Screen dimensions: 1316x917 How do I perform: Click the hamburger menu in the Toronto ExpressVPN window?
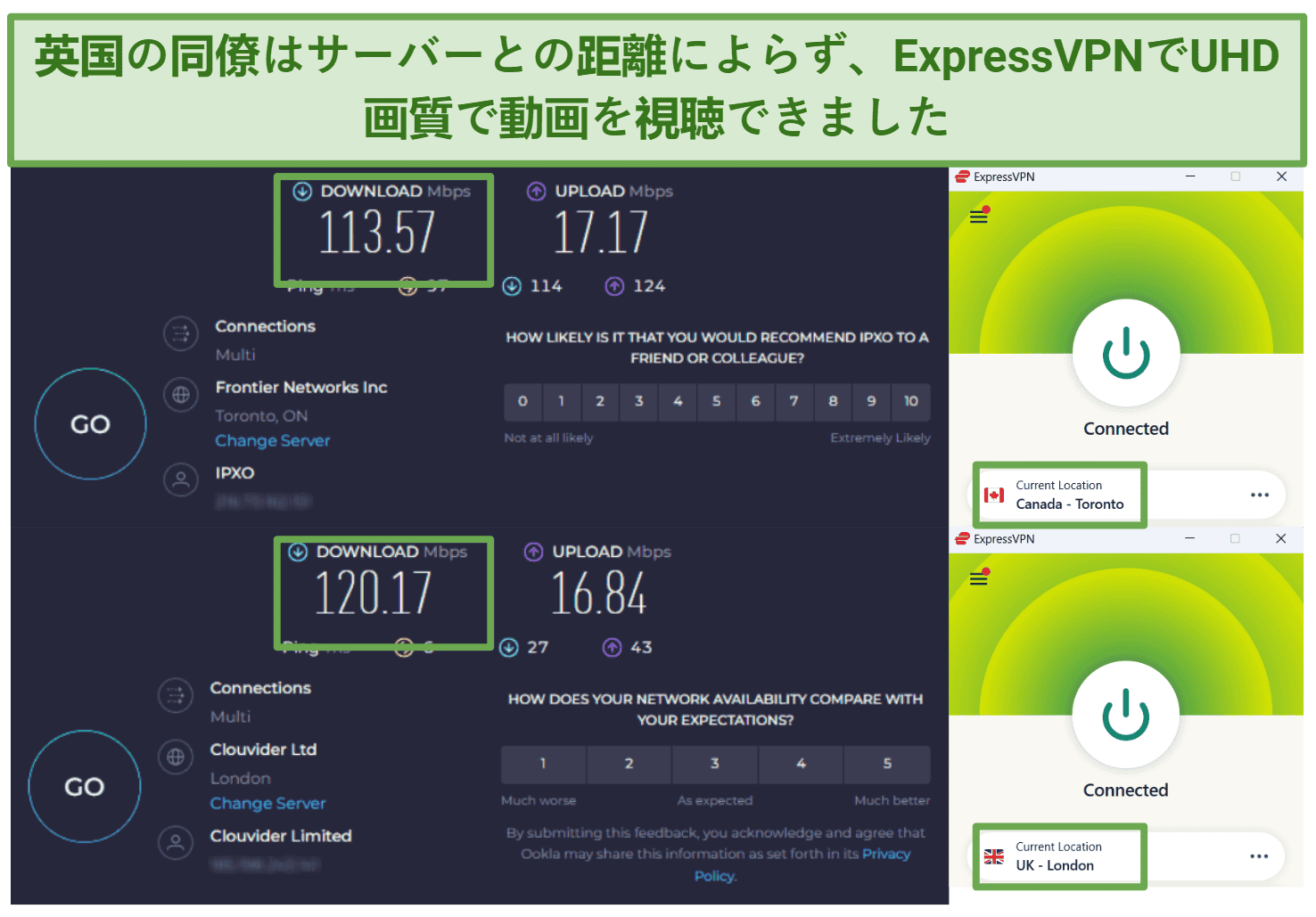coord(978,217)
